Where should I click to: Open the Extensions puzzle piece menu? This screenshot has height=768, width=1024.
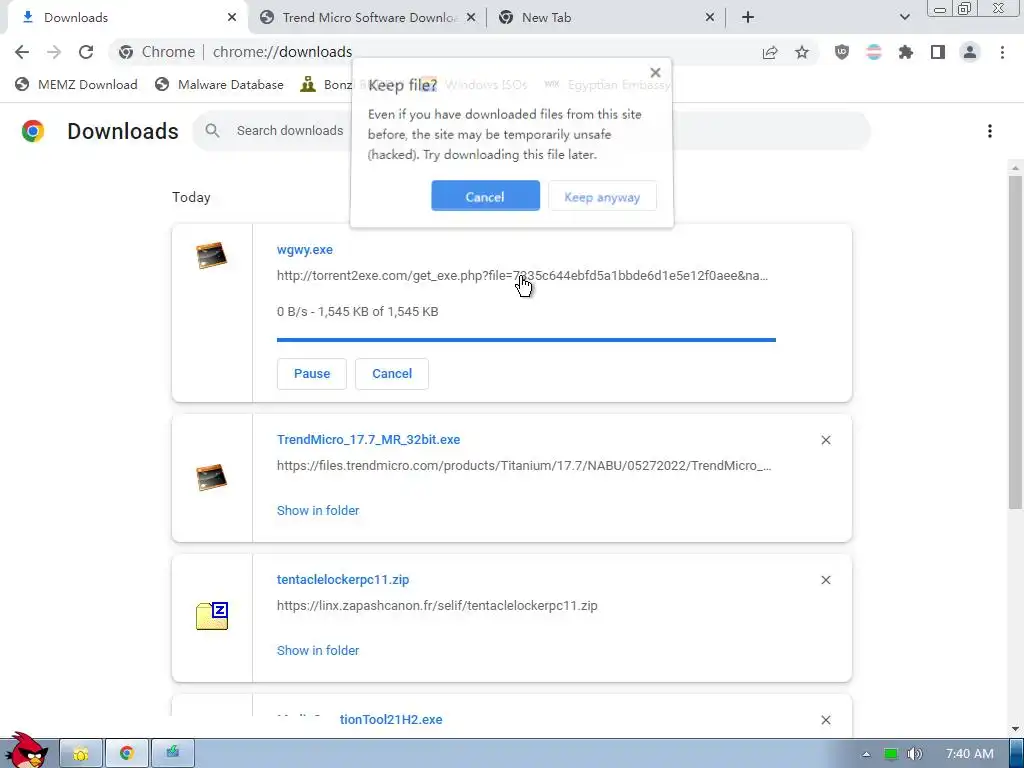pyautogui.click(x=906, y=52)
